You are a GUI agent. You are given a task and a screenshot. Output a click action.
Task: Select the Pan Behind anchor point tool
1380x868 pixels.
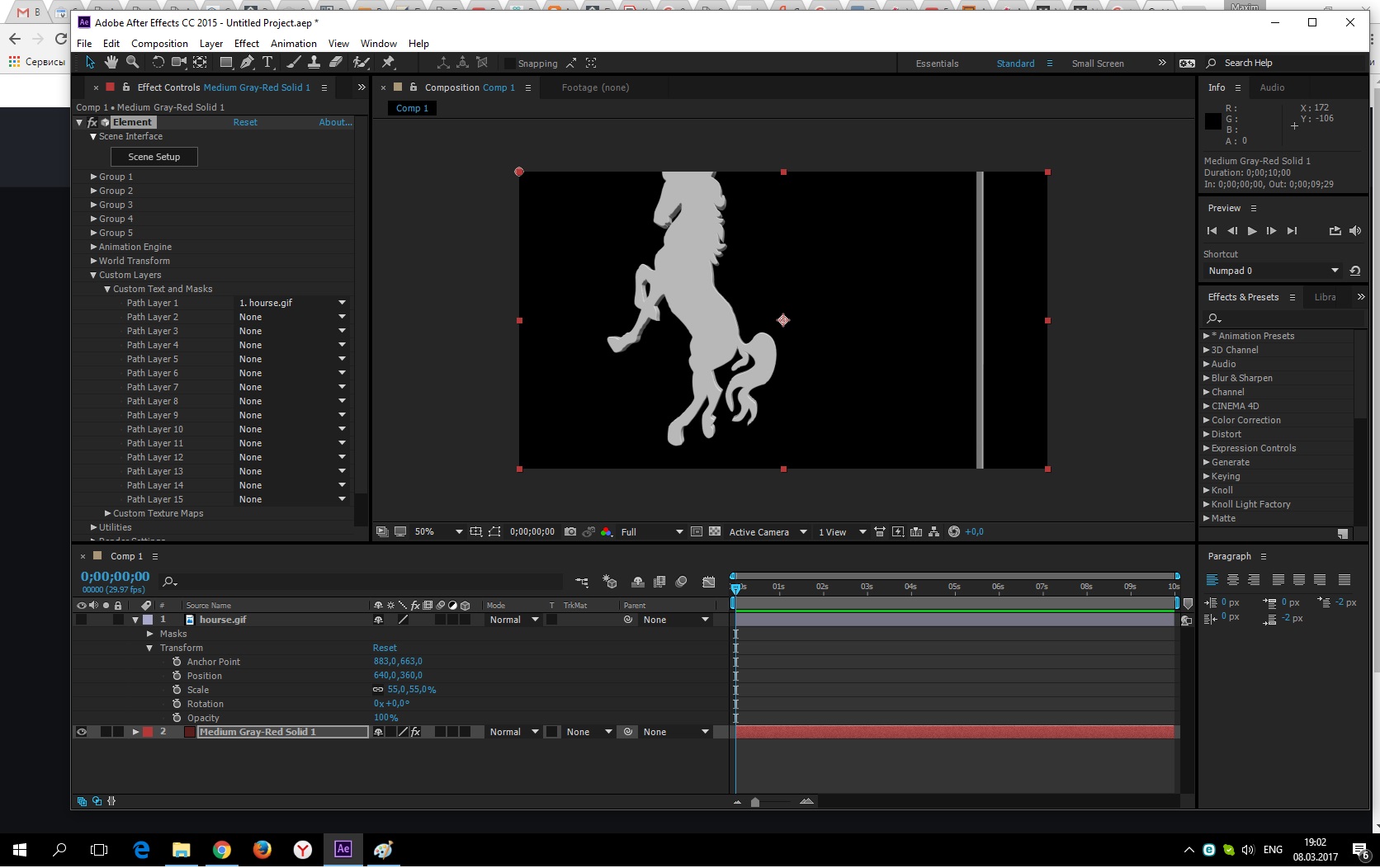[200, 63]
